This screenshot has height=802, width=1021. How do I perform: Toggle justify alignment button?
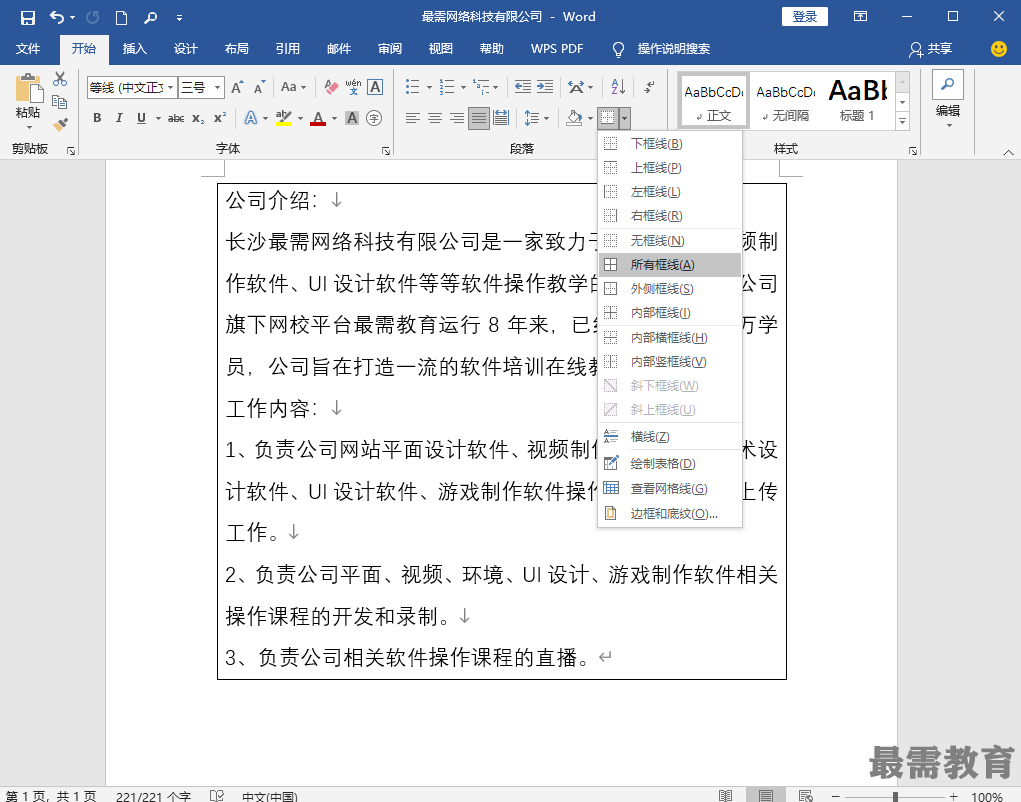coord(479,118)
